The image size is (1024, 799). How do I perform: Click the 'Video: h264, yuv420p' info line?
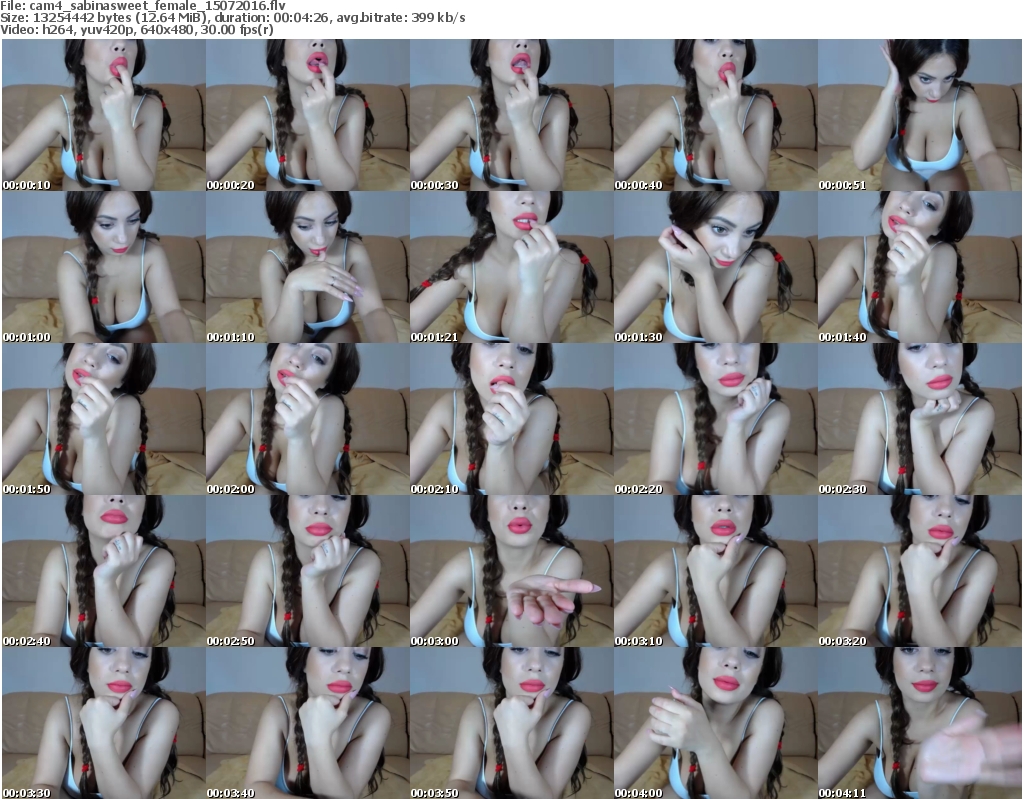coord(137,30)
